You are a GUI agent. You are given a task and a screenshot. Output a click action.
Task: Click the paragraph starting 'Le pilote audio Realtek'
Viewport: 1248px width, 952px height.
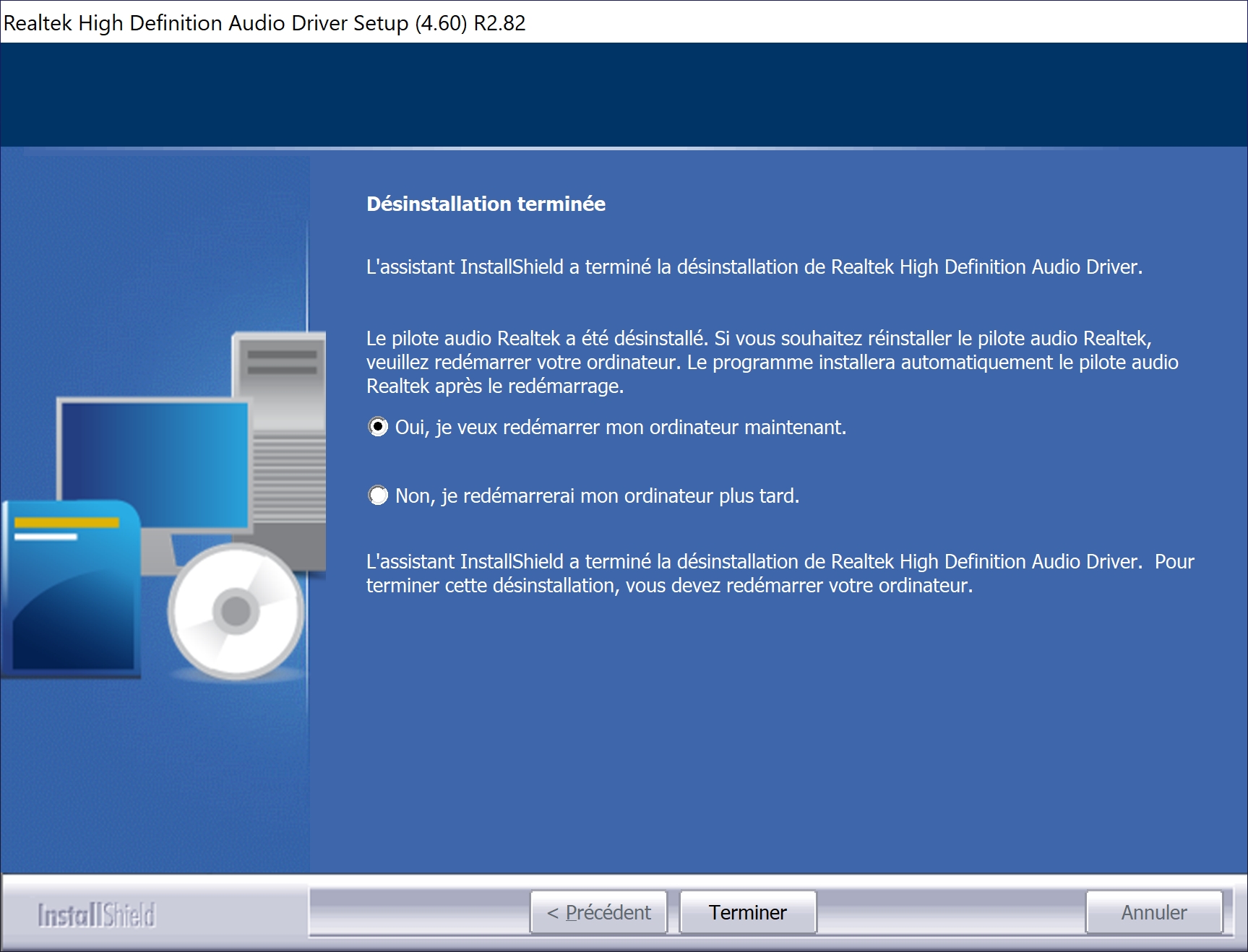coord(772,362)
